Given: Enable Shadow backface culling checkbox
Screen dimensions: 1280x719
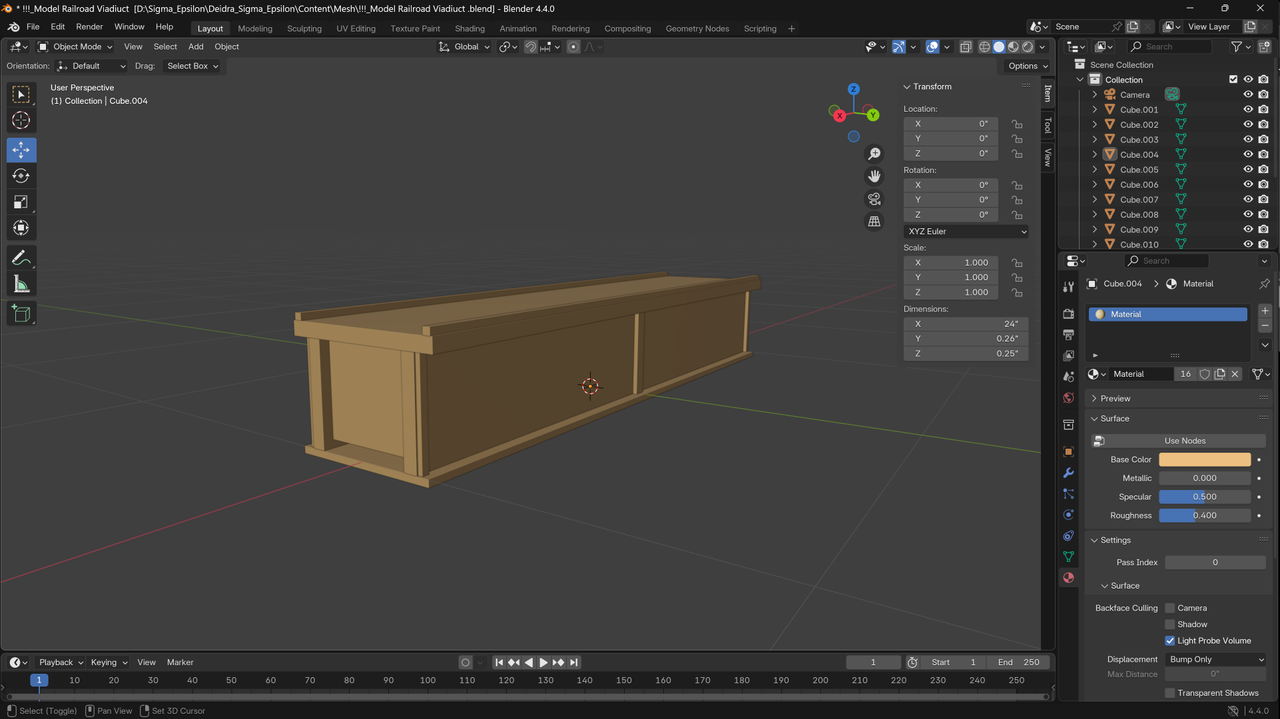Looking at the screenshot, I should 1170,624.
